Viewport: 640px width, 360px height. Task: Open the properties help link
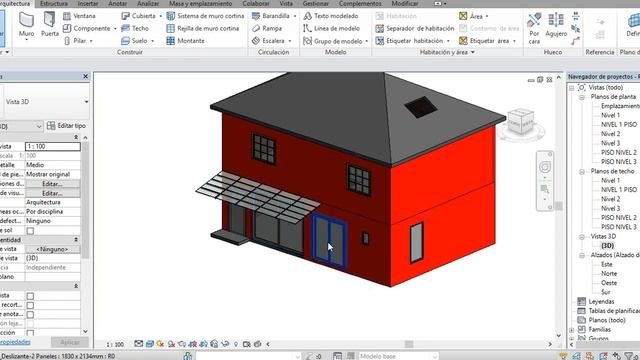[15, 342]
